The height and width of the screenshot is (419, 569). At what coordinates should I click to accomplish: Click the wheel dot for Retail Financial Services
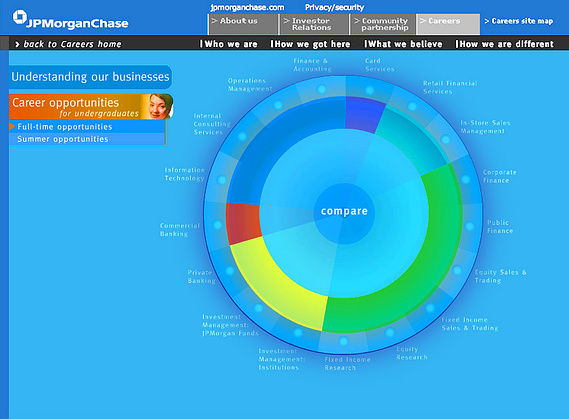412,106
